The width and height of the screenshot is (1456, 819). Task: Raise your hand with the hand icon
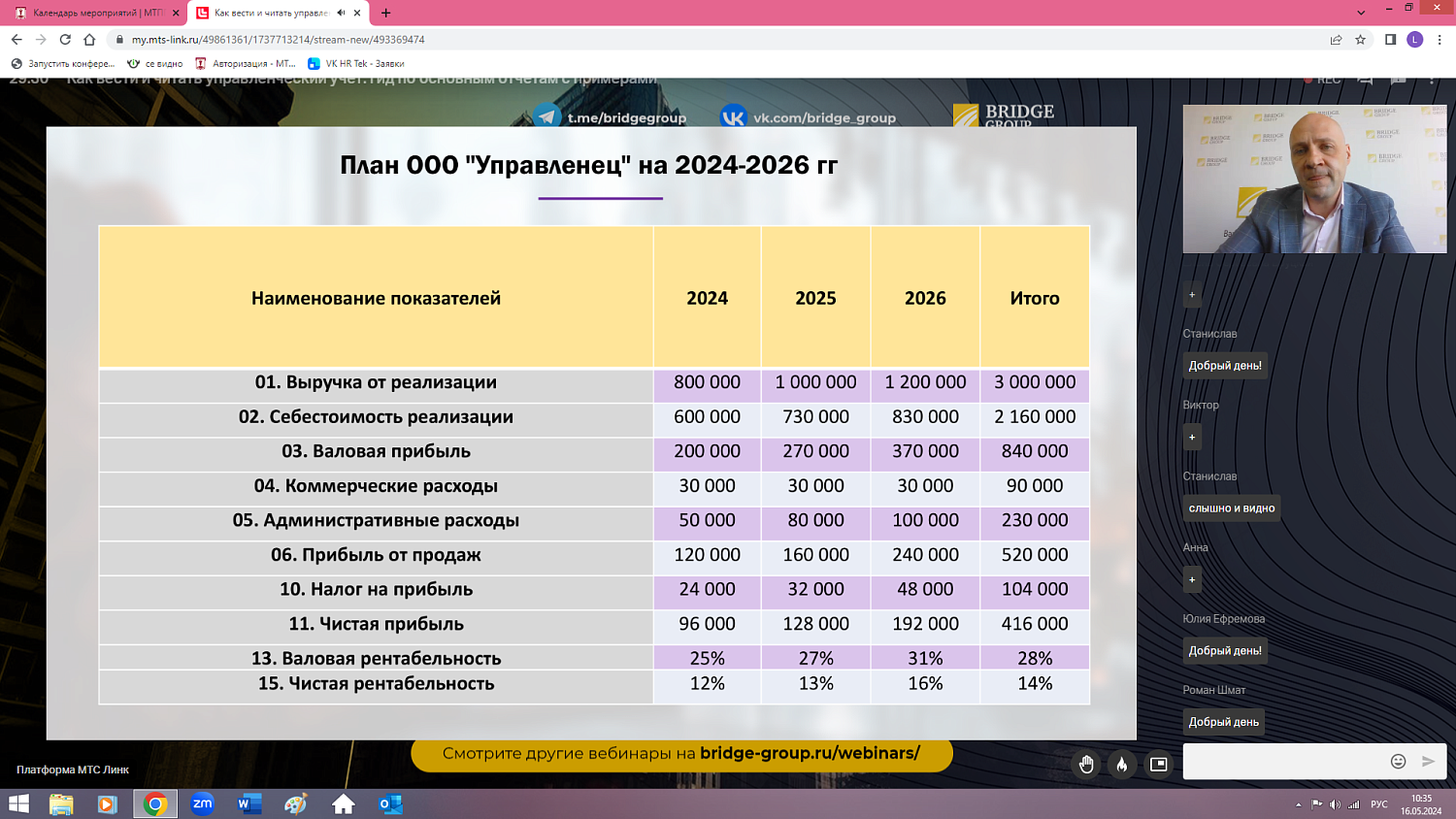pyautogui.click(x=1085, y=763)
